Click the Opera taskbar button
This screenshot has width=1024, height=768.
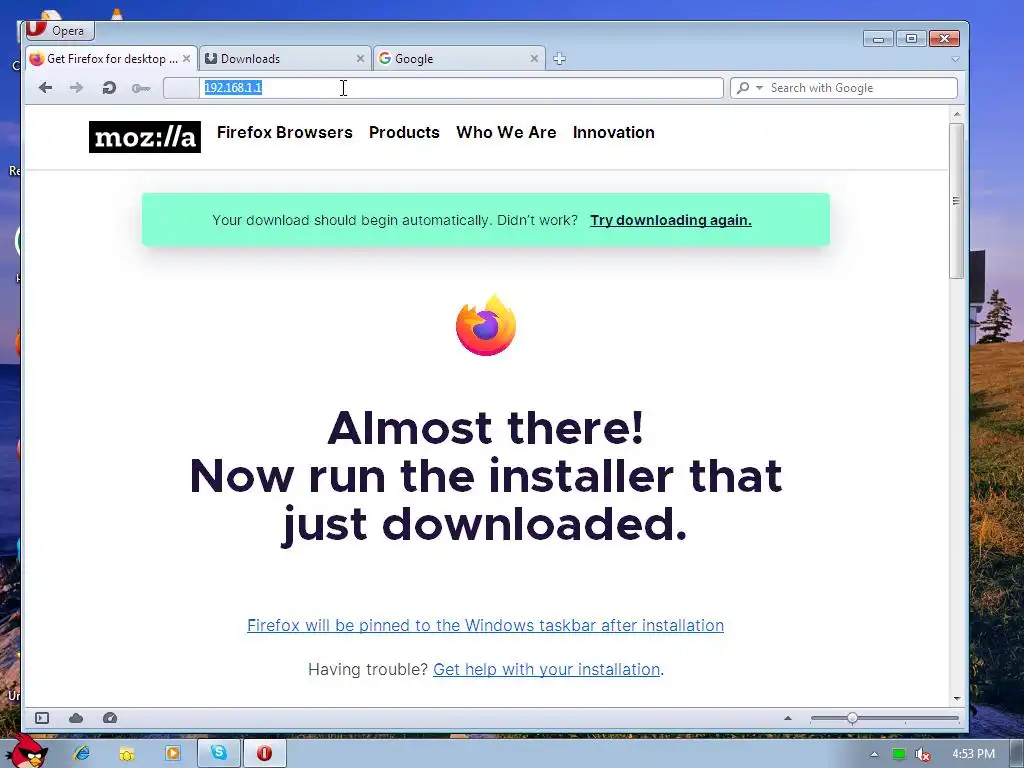[264, 754]
